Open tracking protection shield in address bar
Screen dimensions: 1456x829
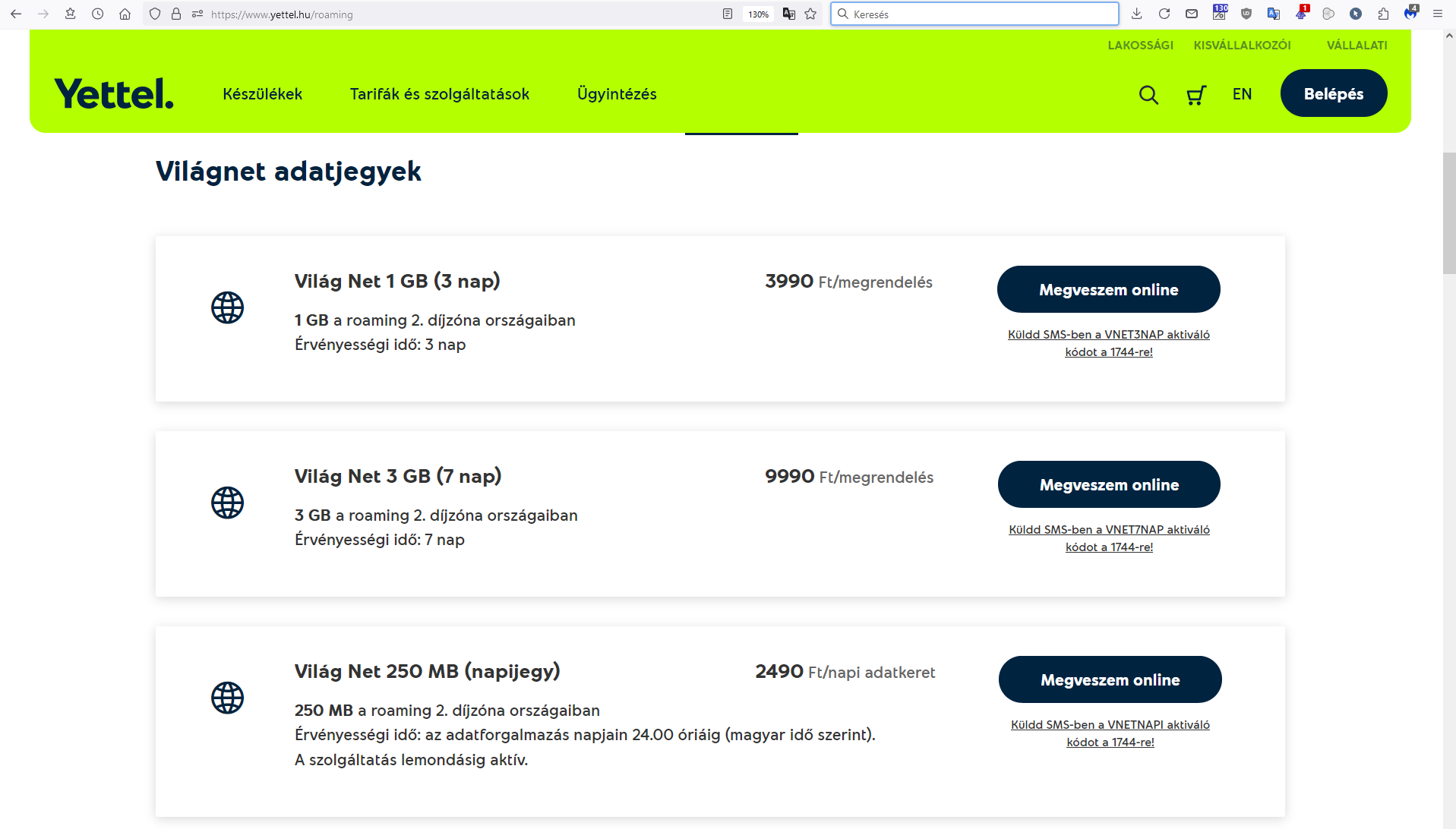coord(155,14)
